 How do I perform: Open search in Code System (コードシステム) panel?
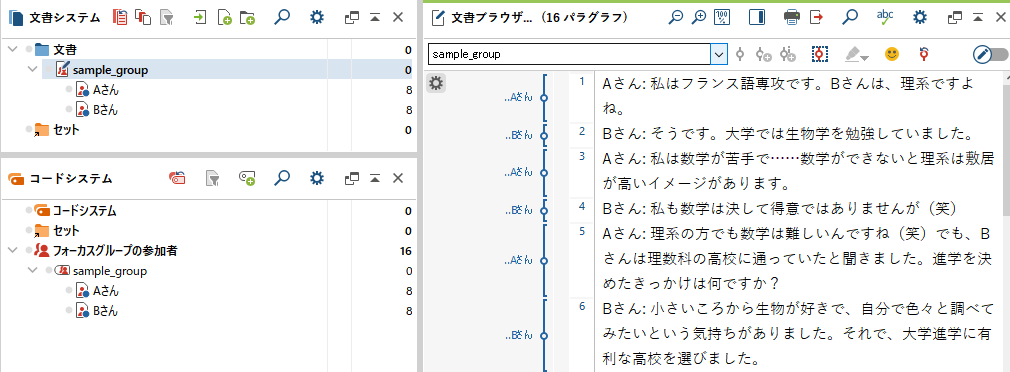pyautogui.click(x=281, y=178)
